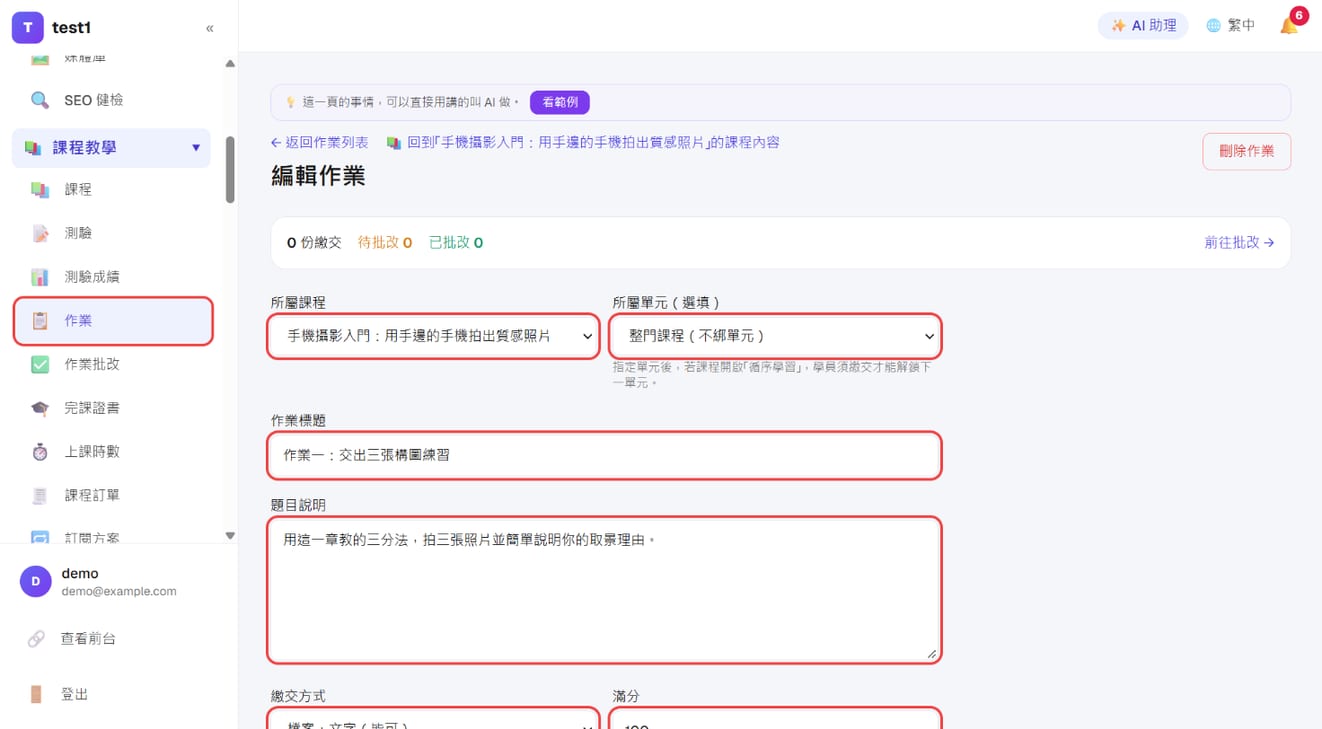The height and width of the screenshot is (729, 1322).
Task: Click the 作業標題 input field
Action: (x=605, y=455)
